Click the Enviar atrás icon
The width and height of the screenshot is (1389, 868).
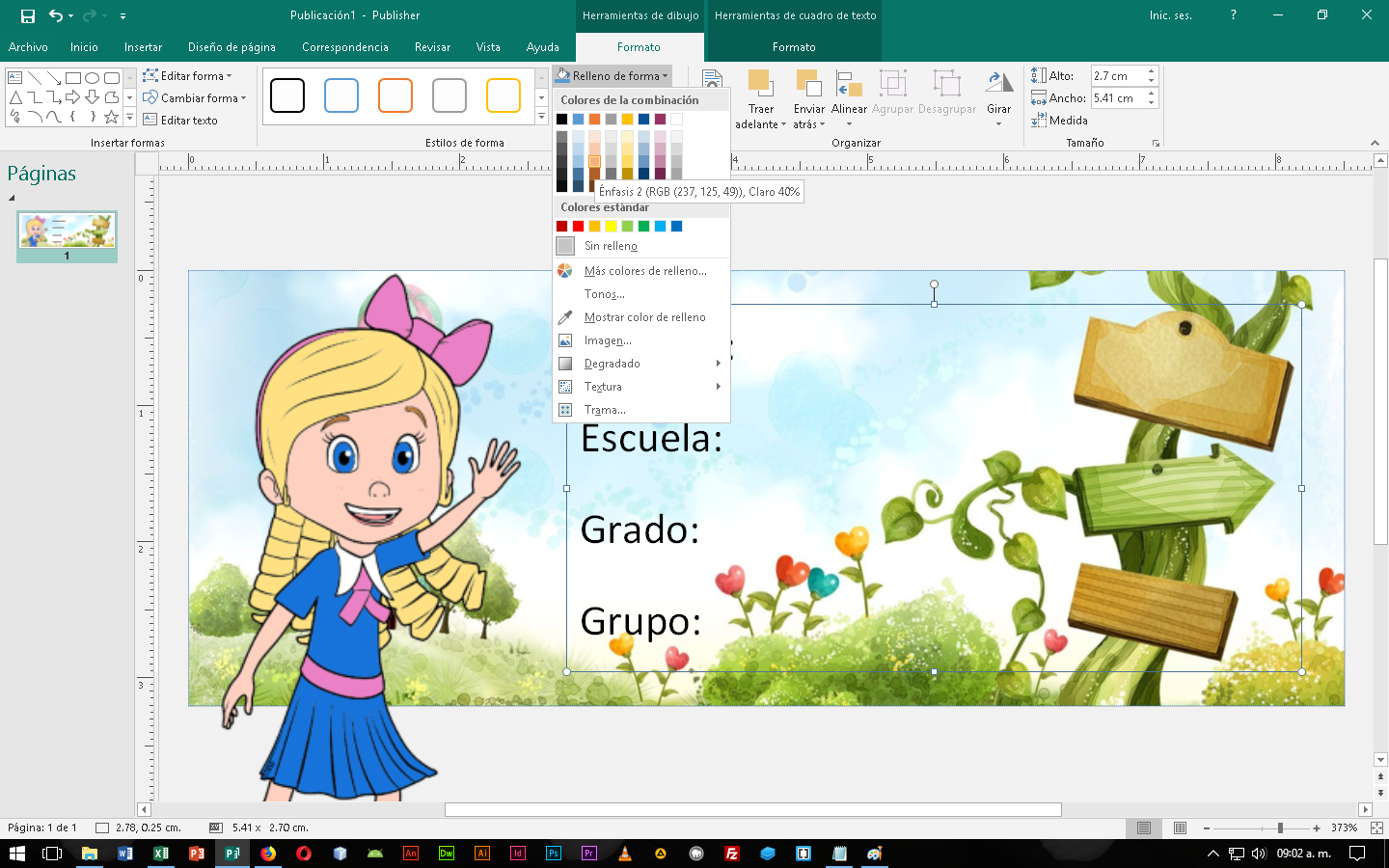pos(808,84)
